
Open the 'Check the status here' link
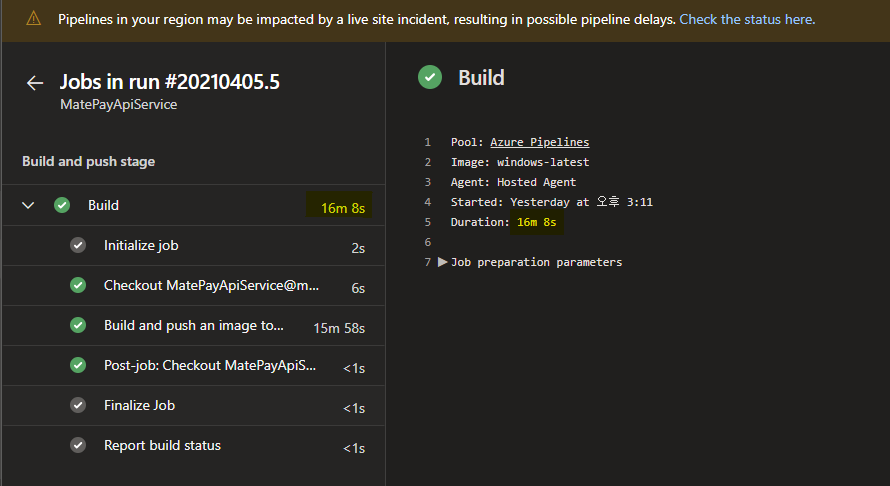point(746,19)
